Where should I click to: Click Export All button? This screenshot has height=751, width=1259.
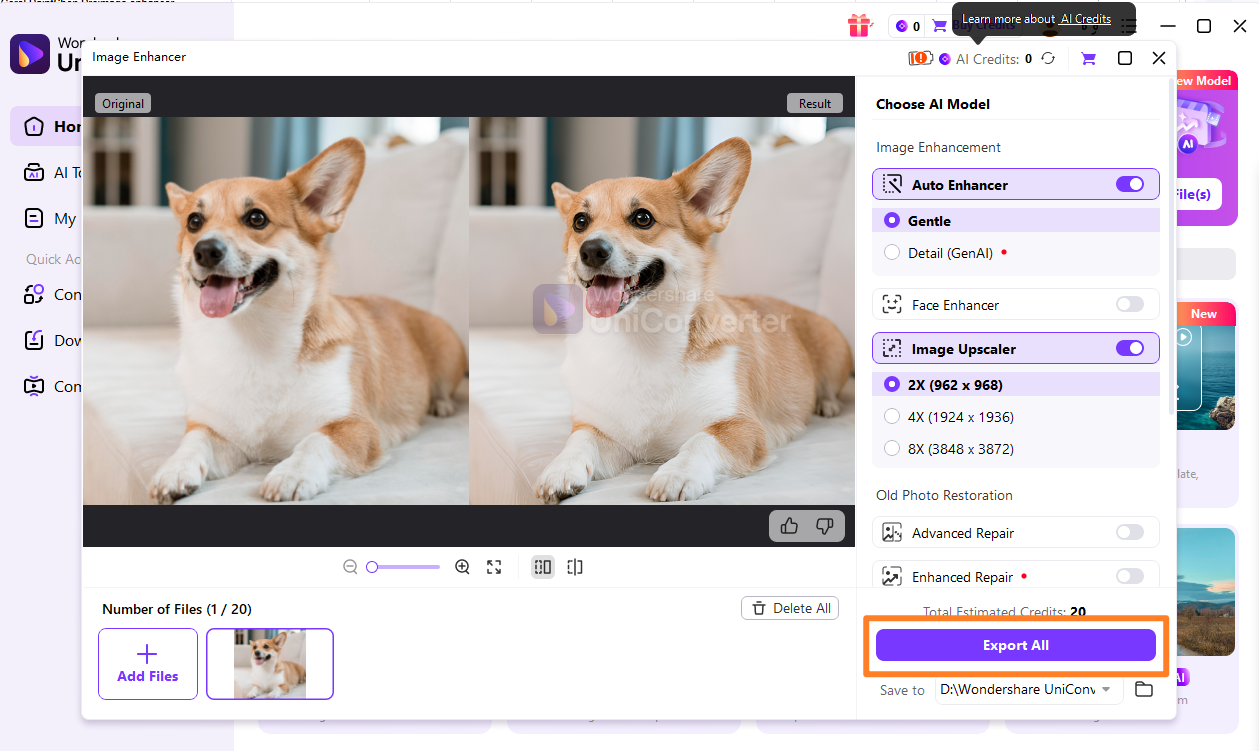(x=1016, y=645)
